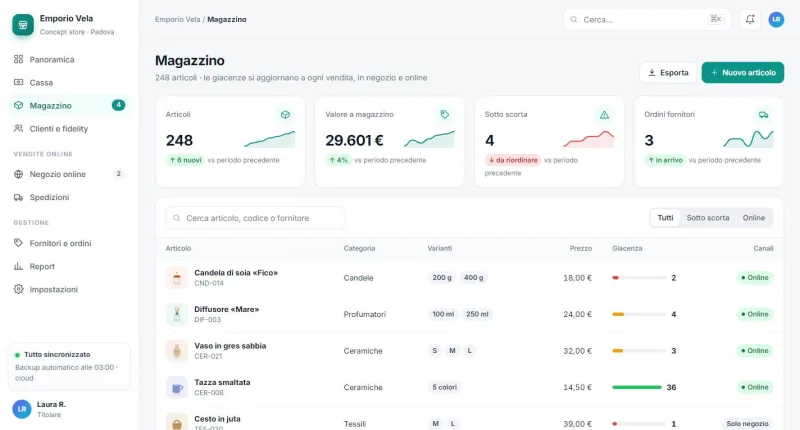
Task: Click the Online badge for Candela di soia
Action: pyautogui.click(x=755, y=278)
